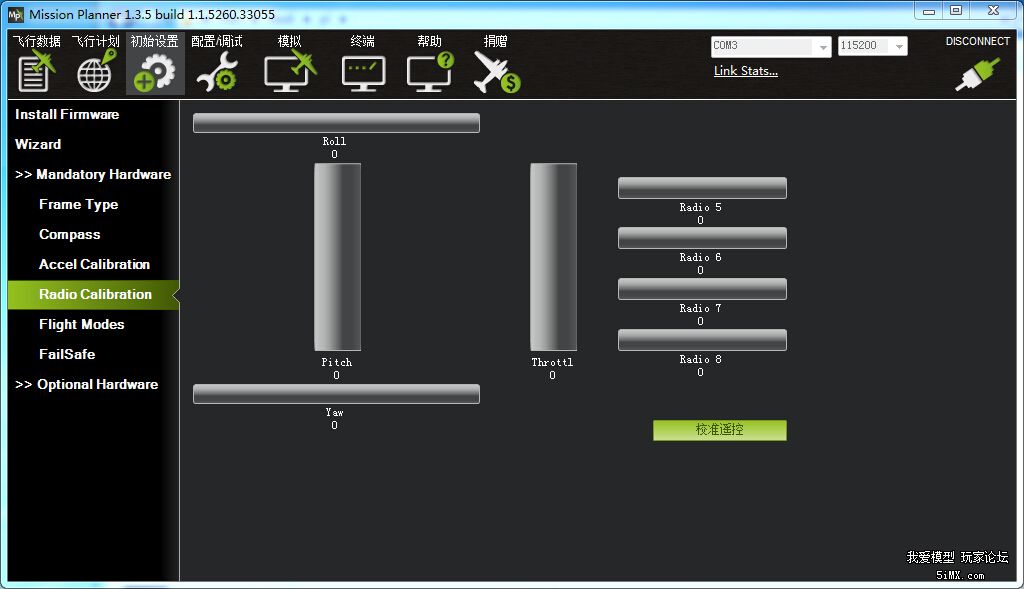Image resolution: width=1024 pixels, height=589 pixels.
Task: Click the "Radio 5" label text
Action: [700, 208]
